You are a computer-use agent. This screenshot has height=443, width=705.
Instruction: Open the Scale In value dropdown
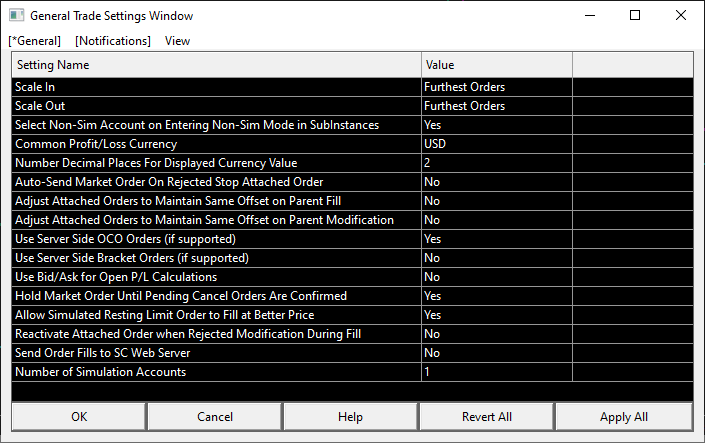(495, 87)
